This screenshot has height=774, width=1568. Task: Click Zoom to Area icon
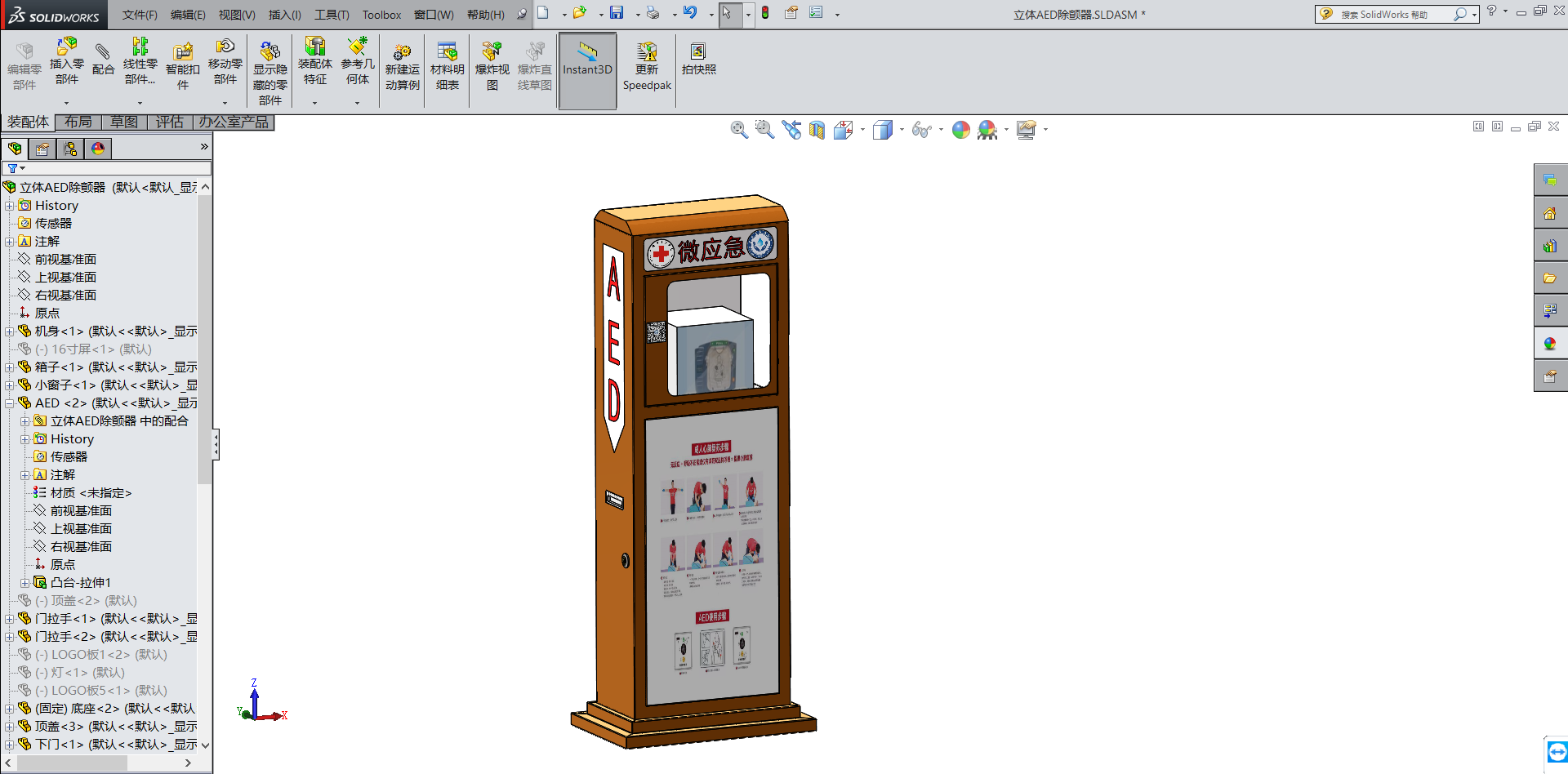point(764,130)
